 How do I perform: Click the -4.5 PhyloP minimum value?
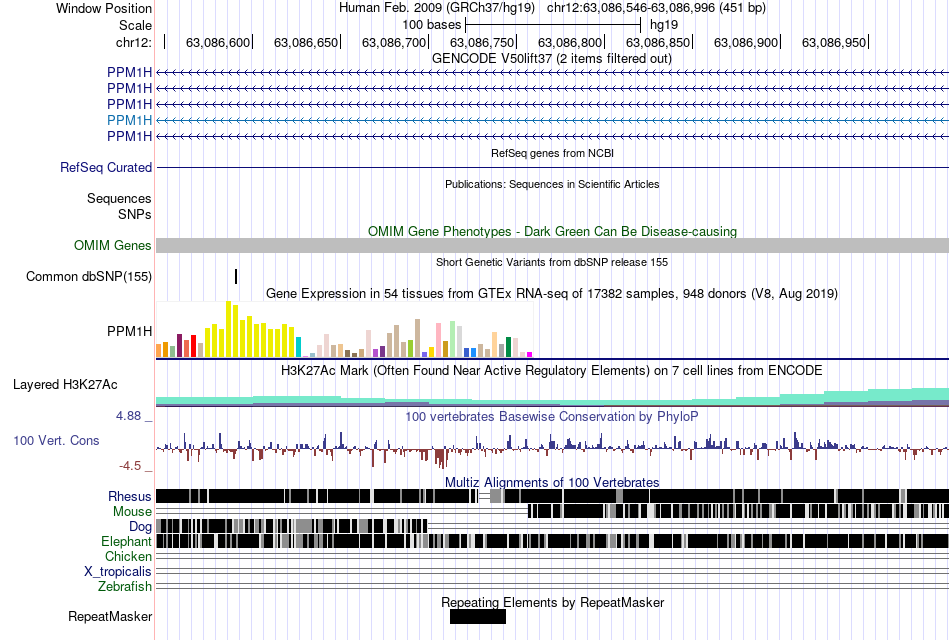point(130,465)
